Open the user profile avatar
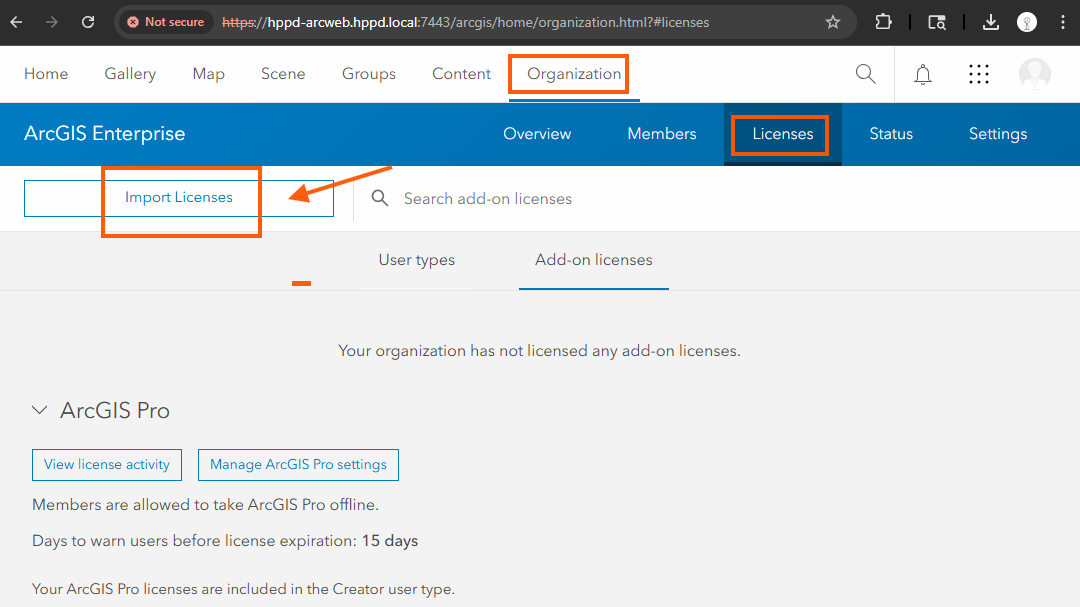 (1035, 74)
